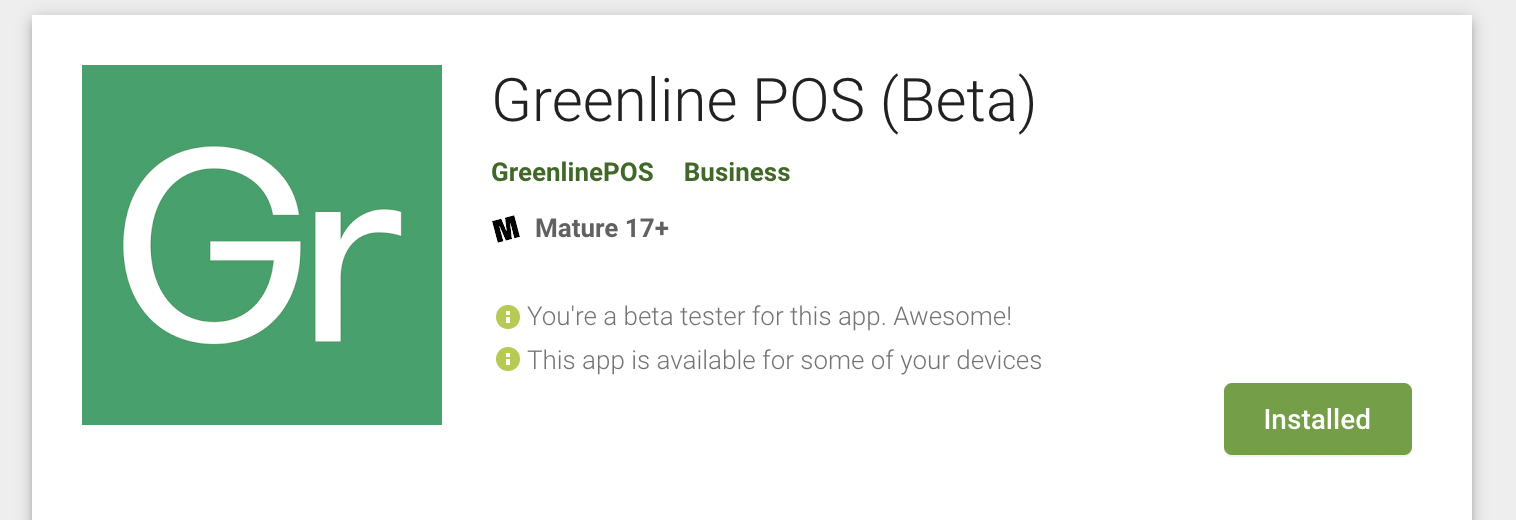Open the GreenlinePOS developer link
Image resolution: width=1516 pixels, height=520 pixels.
[572, 173]
